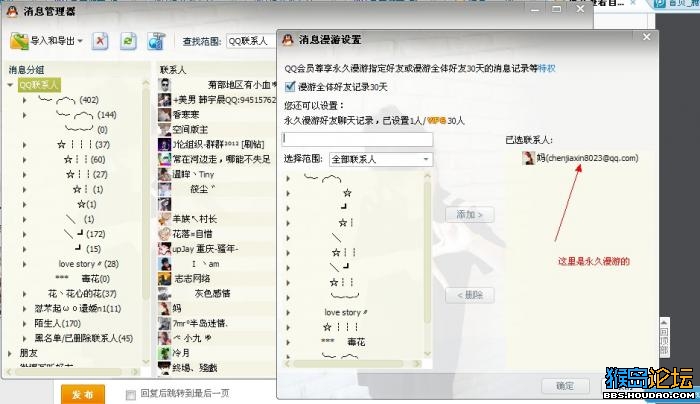This screenshot has width=700, height=404.
Task: Expand love story group in dialog tree
Action: (x=288, y=312)
